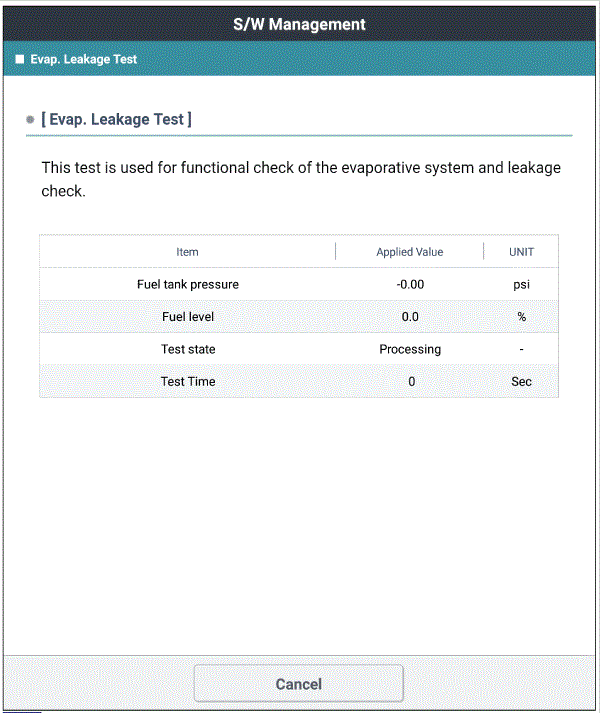Select the S/W Management title
Viewport: 600px width, 718px height.
(x=300, y=24)
